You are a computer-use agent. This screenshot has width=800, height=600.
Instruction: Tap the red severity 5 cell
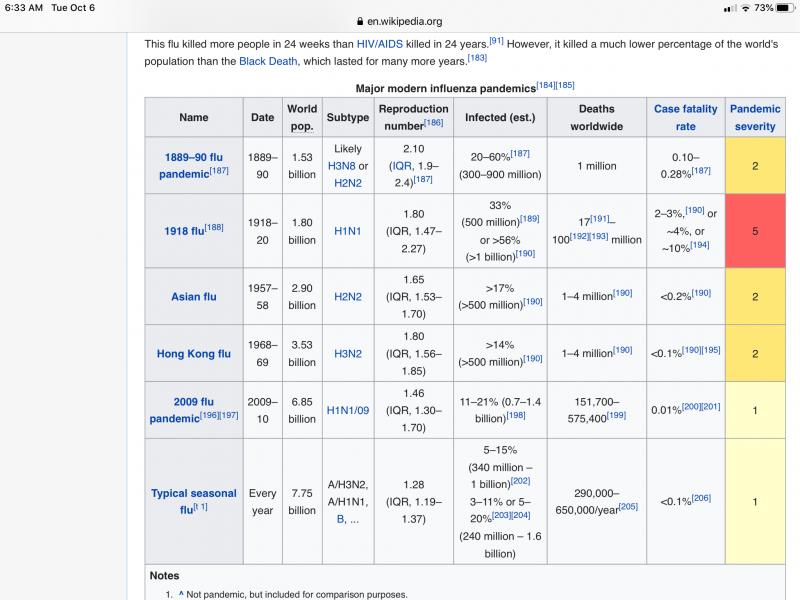coord(755,231)
